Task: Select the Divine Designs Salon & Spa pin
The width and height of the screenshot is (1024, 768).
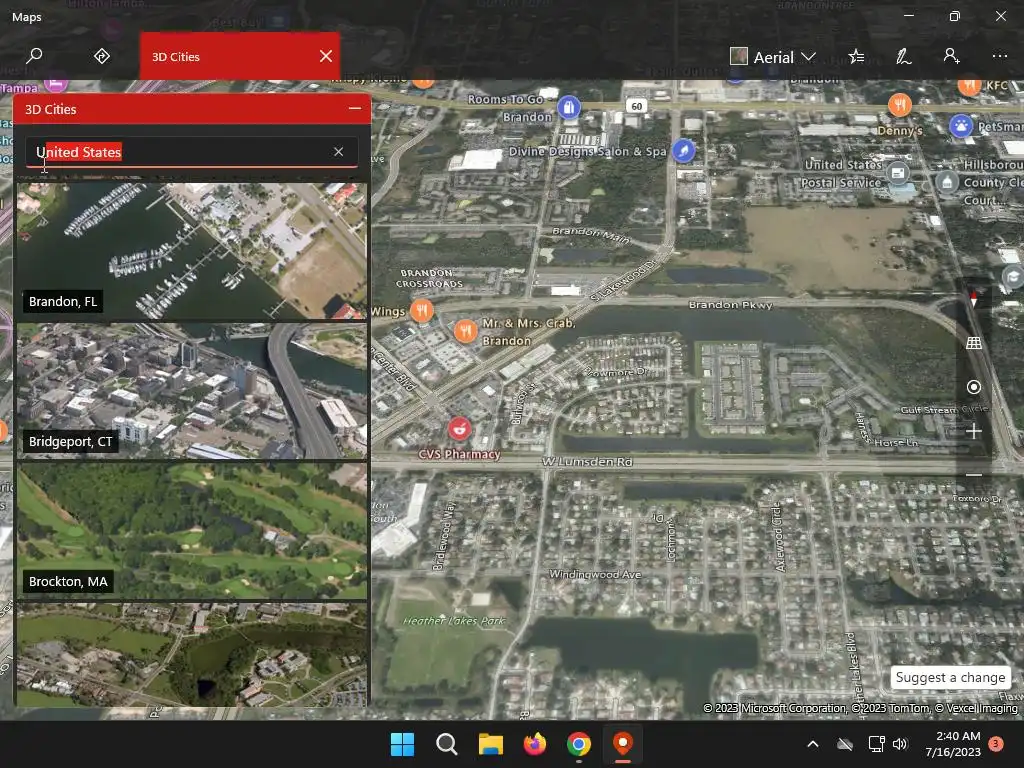Action: click(683, 151)
